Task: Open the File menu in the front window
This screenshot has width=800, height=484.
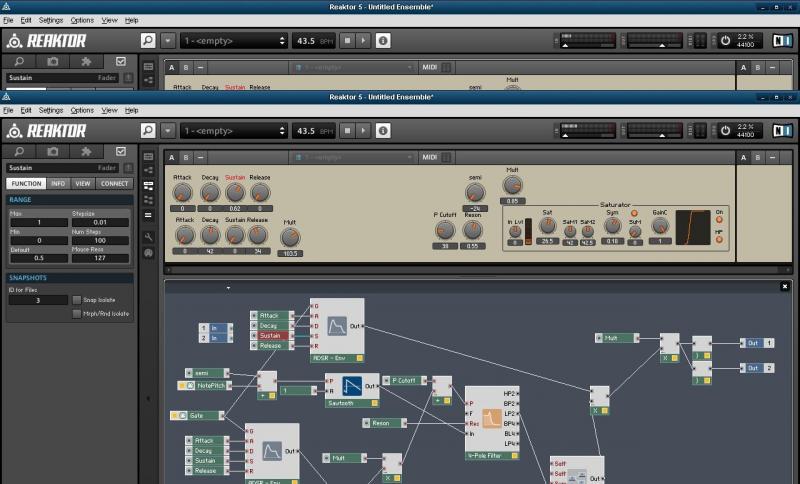Action: click(x=8, y=110)
